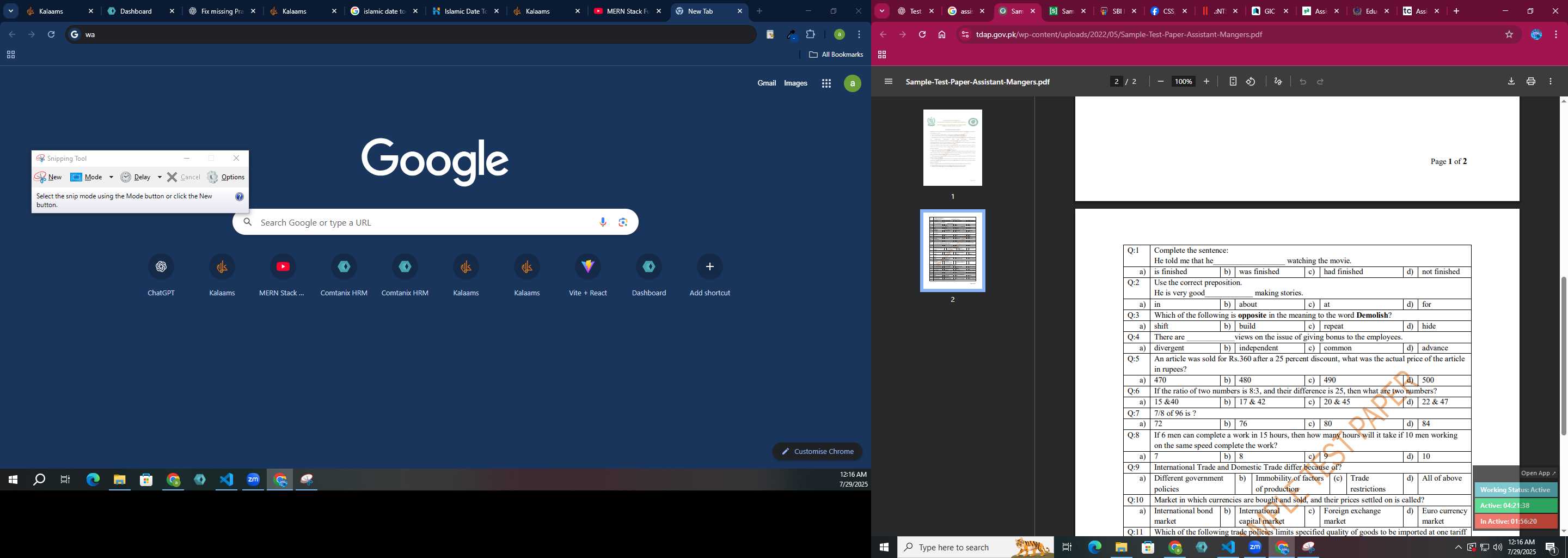Open the MERN Stack shortcut tile
The width and height of the screenshot is (1568, 558).
(283, 275)
